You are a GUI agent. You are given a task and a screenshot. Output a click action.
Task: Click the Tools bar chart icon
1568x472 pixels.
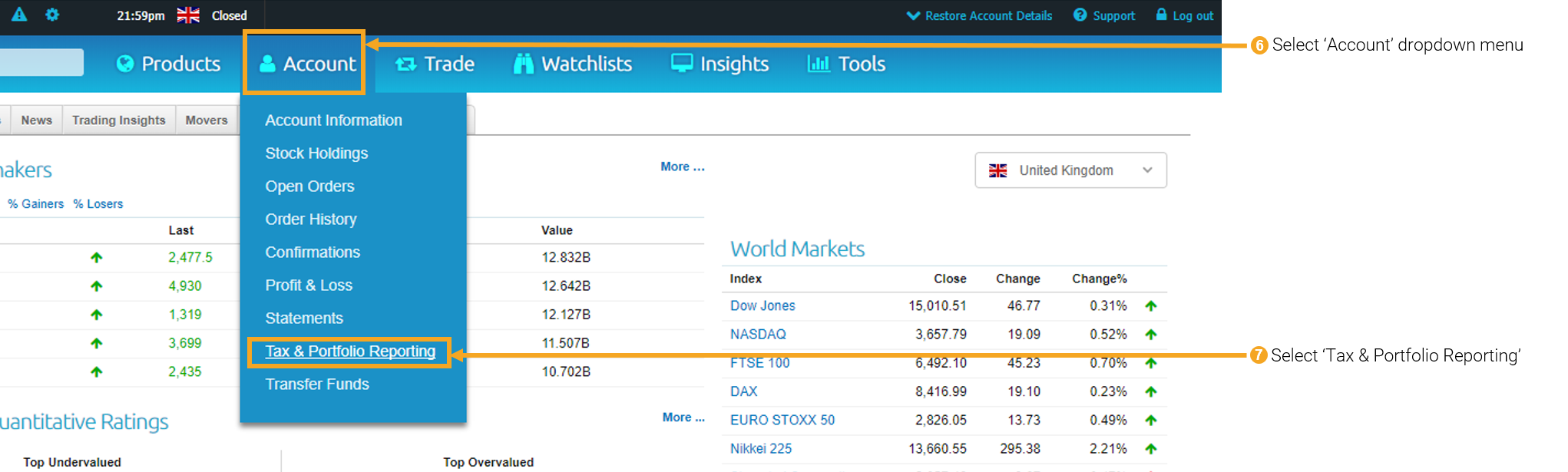[x=819, y=64]
